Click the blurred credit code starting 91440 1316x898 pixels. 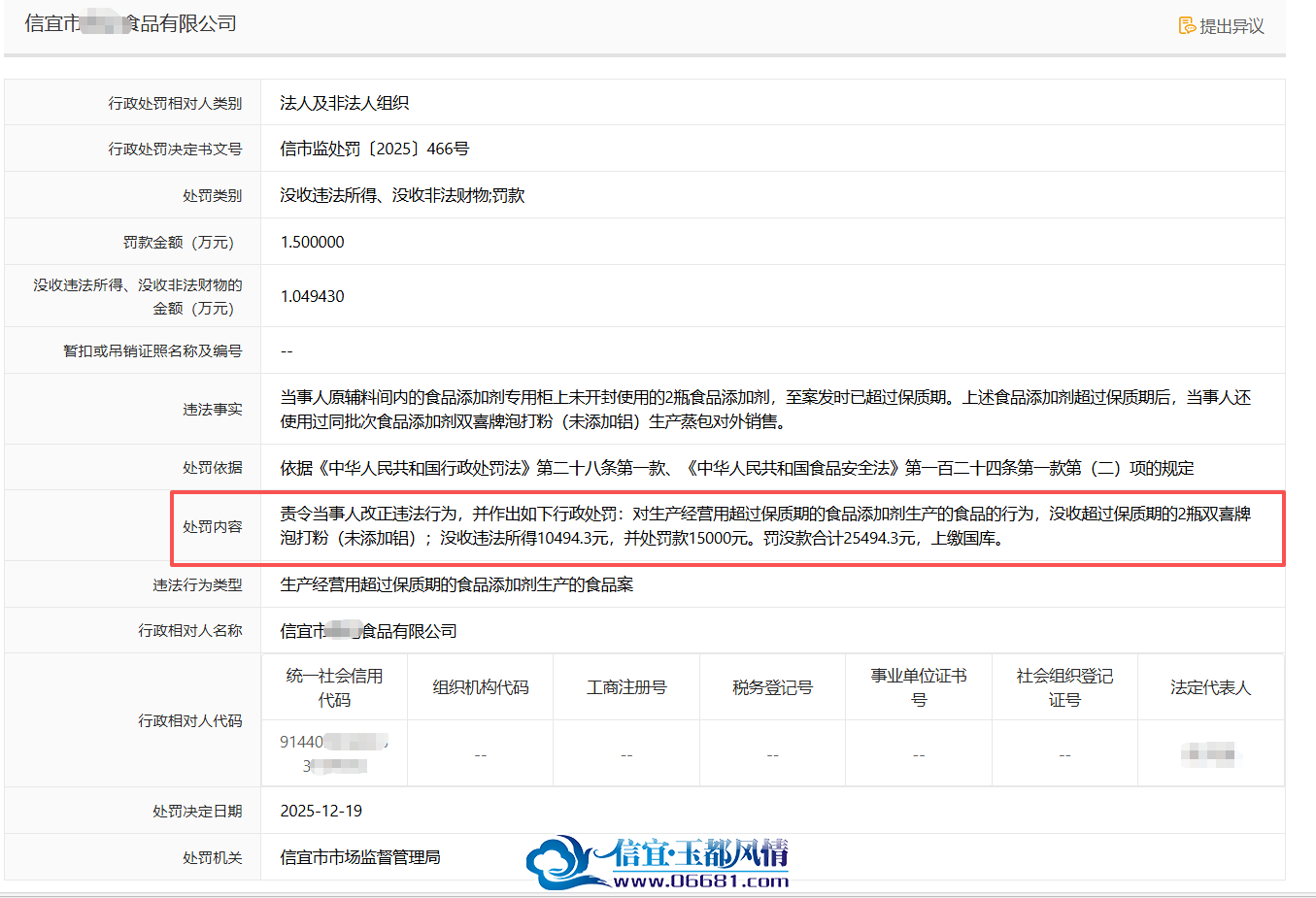(x=334, y=753)
